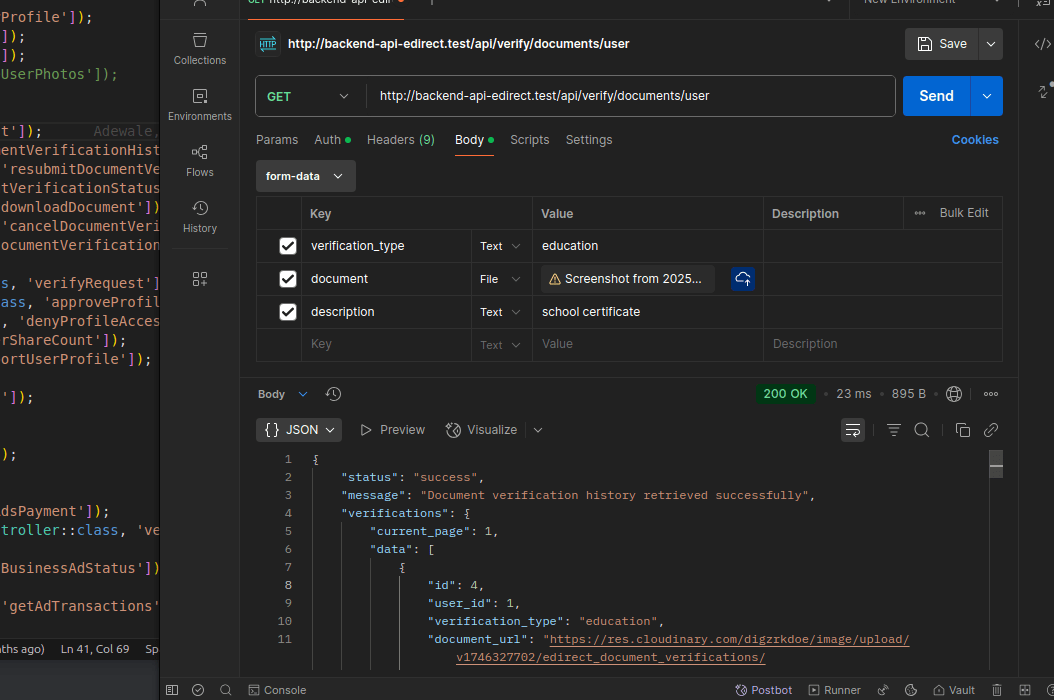Screen dimensions: 1054x700
Task: Open the GET method dropdown
Action: click(308, 96)
